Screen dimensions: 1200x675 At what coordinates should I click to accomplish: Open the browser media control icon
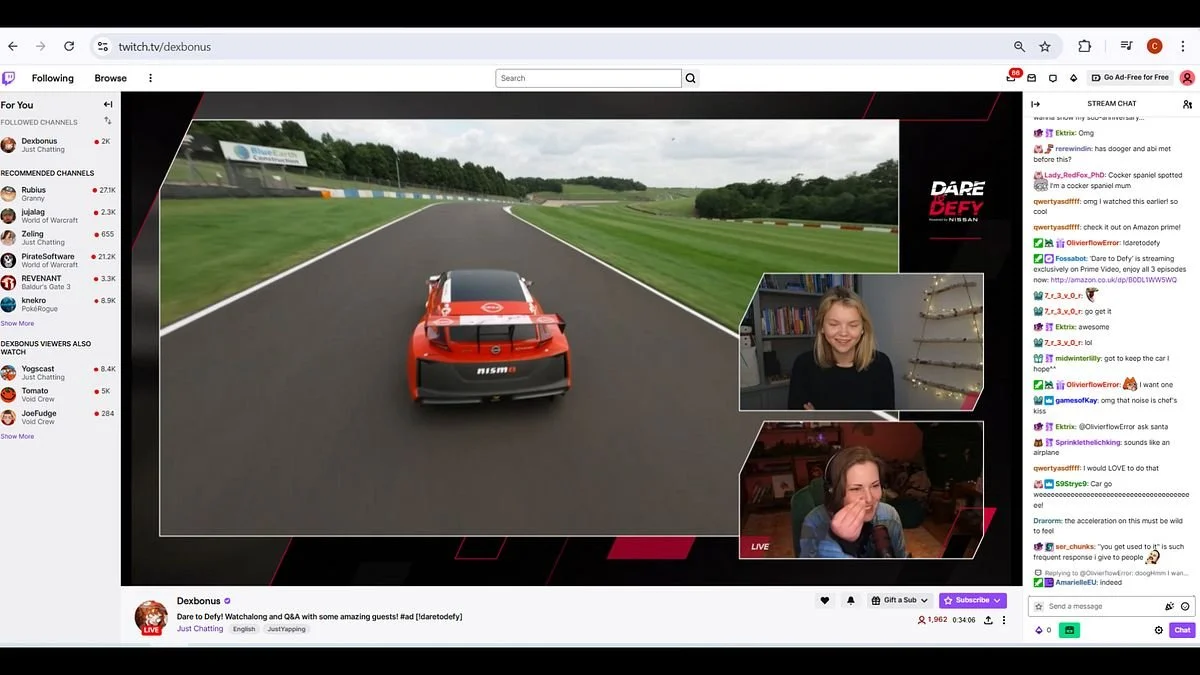point(1126,46)
